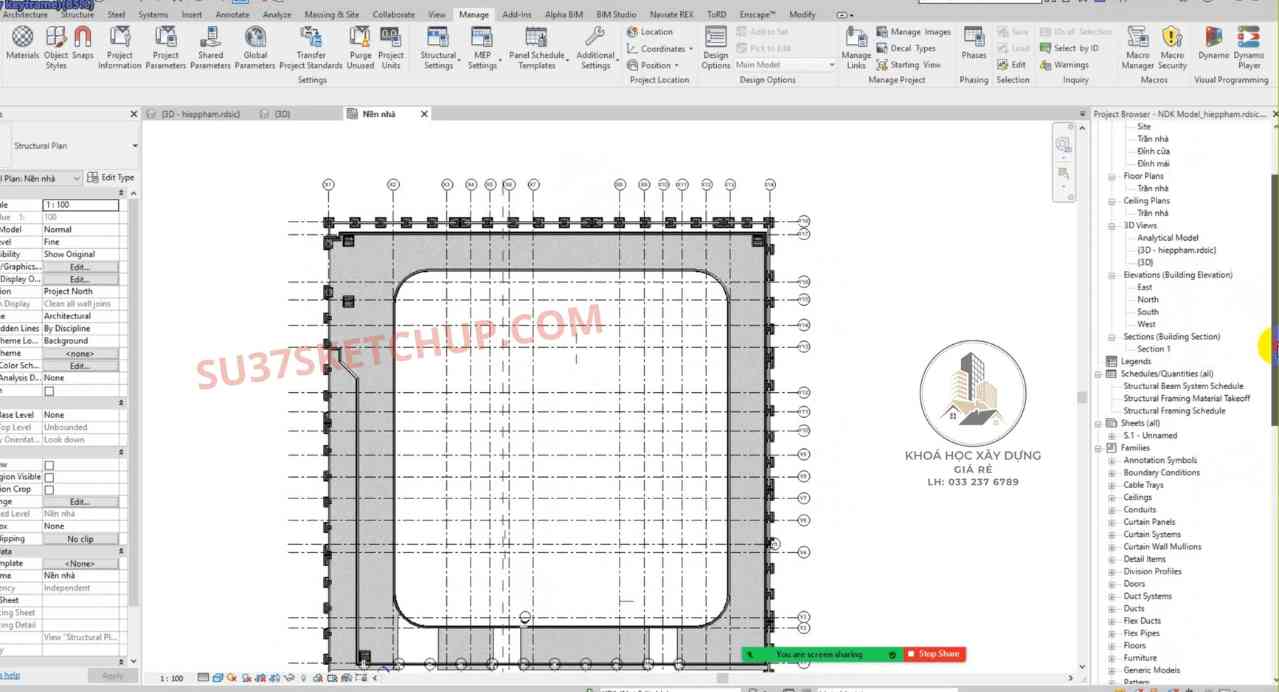Toggle the Crop Region Visible checkbox
Image resolution: width=1279 pixels, height=692 pixels.
pos(49,477)
